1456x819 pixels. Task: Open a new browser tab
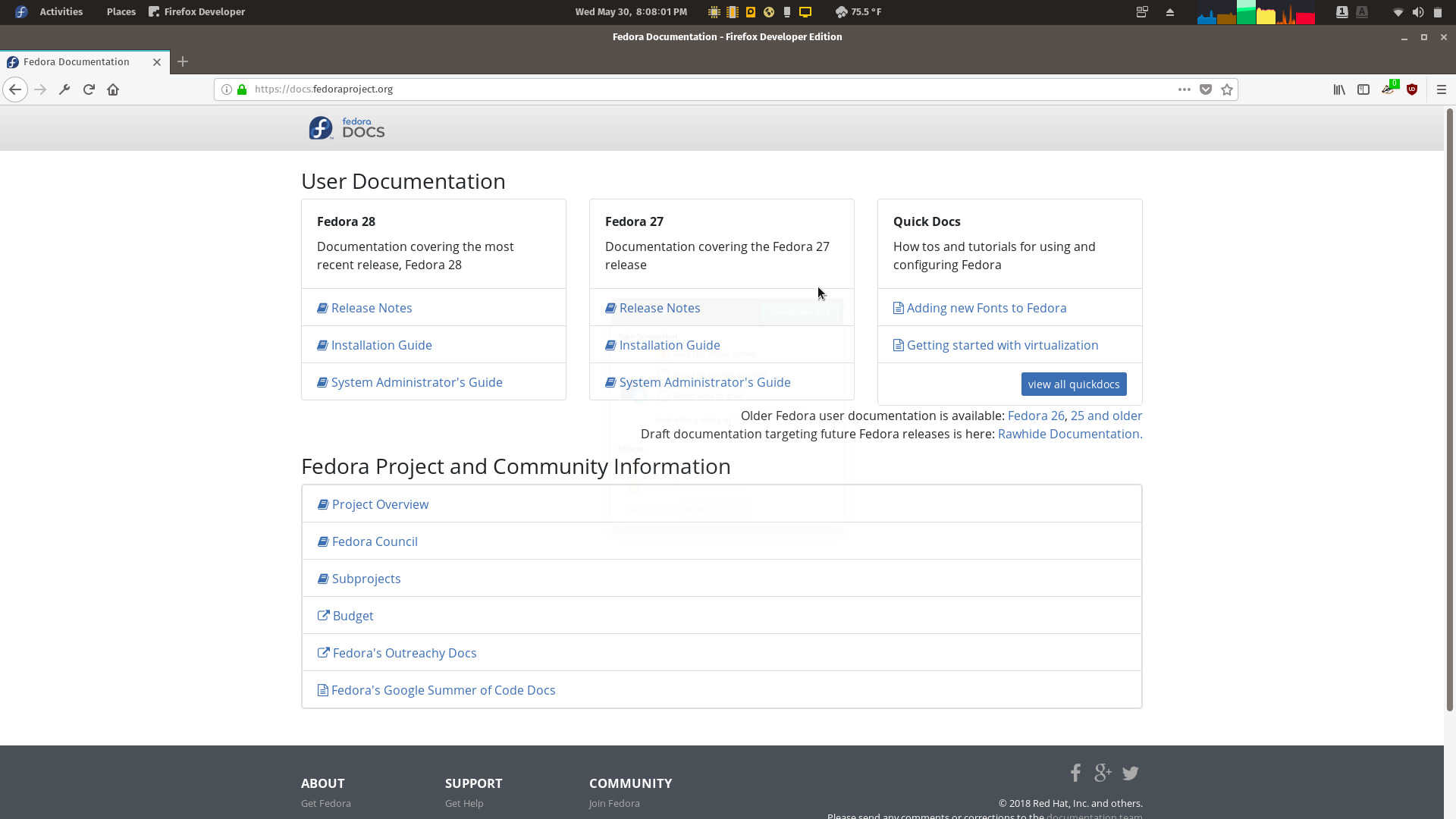(x=182, y=61)
